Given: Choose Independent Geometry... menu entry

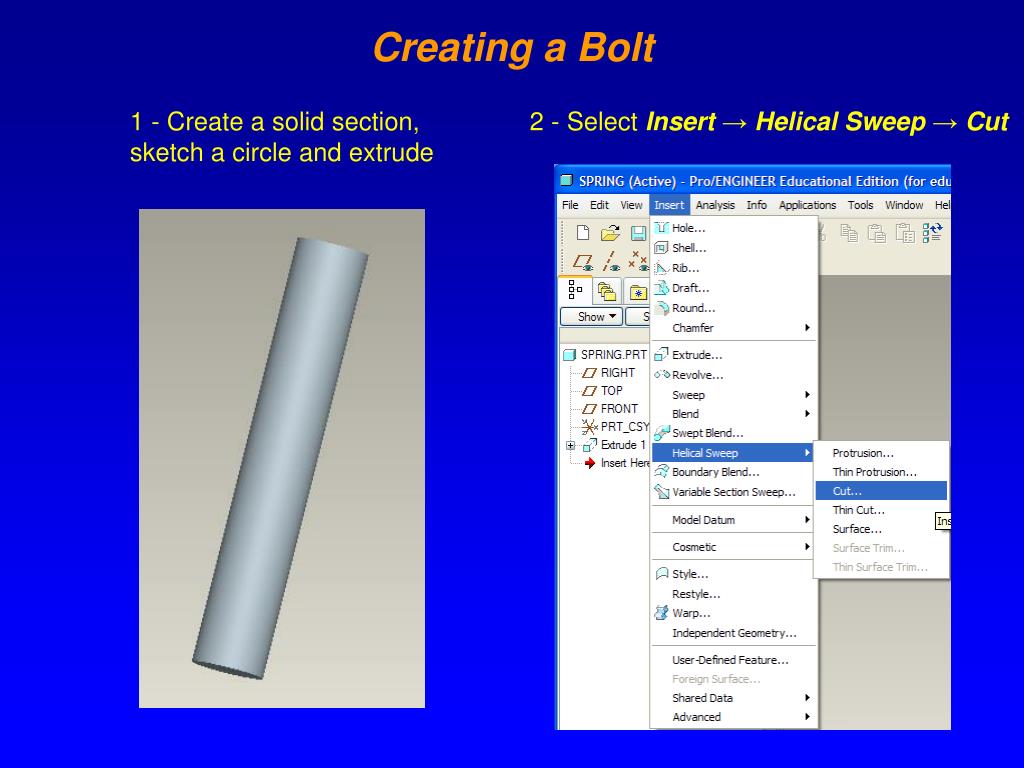Looking at the screenshot, I should coord(735,633).
